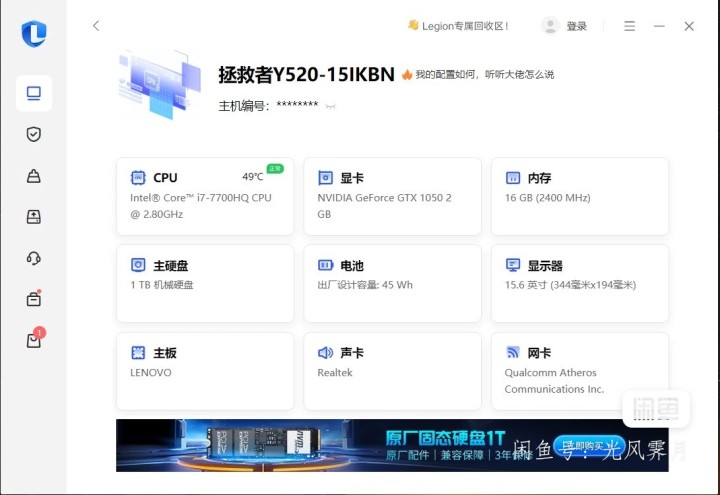Click the 显卡 icon
This screenshot has height=495, width=720.
(326, 178)
